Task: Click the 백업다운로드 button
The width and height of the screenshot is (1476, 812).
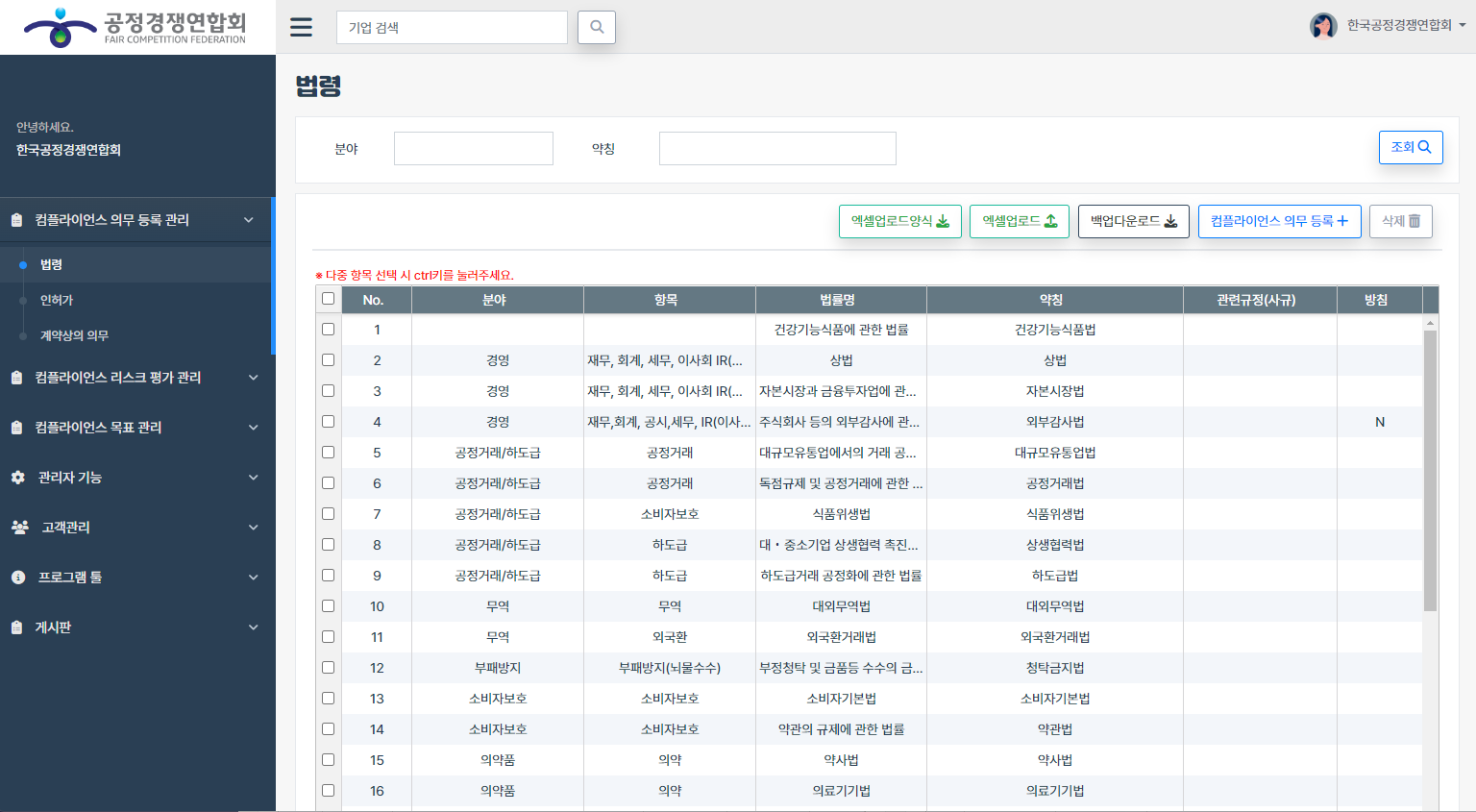Action: [1134, 221]
